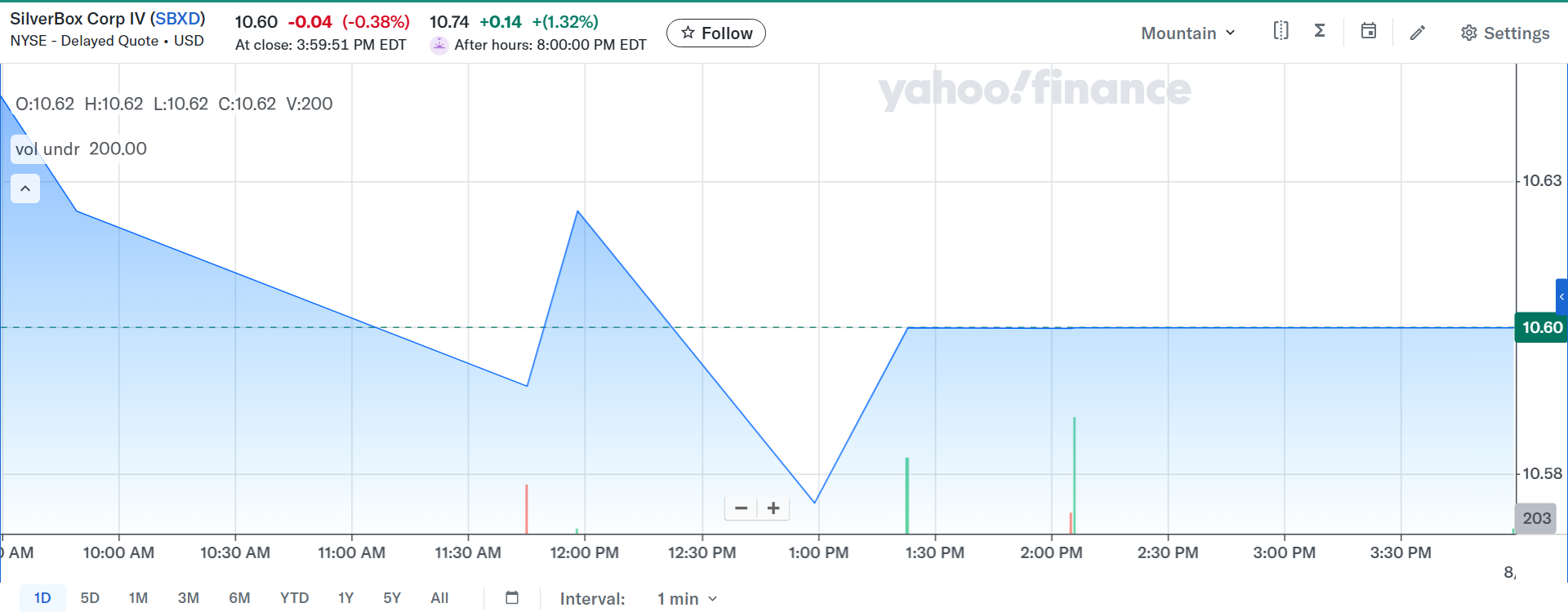The image size is (1568, 612).
Task: Select the YTD time range
Action: pyautogui.click(x=294, y=598)
